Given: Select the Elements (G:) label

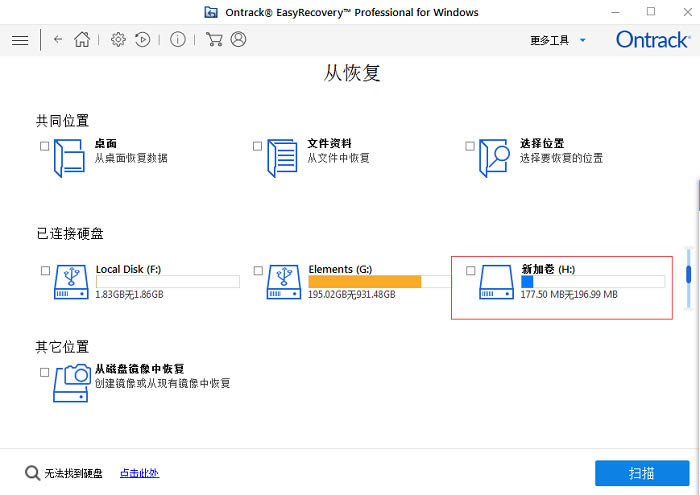Looking at the screenshot, I should click(x=340, y=269).
